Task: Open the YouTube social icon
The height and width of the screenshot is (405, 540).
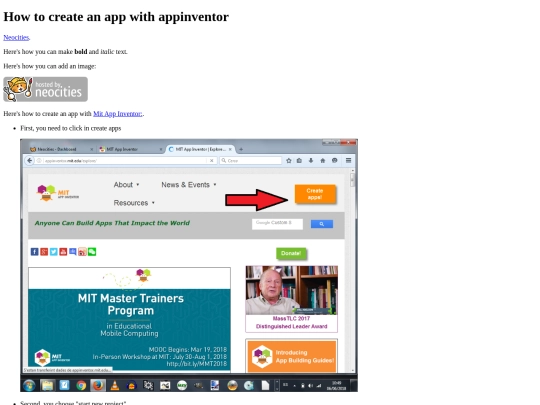Action: [63, 252]
